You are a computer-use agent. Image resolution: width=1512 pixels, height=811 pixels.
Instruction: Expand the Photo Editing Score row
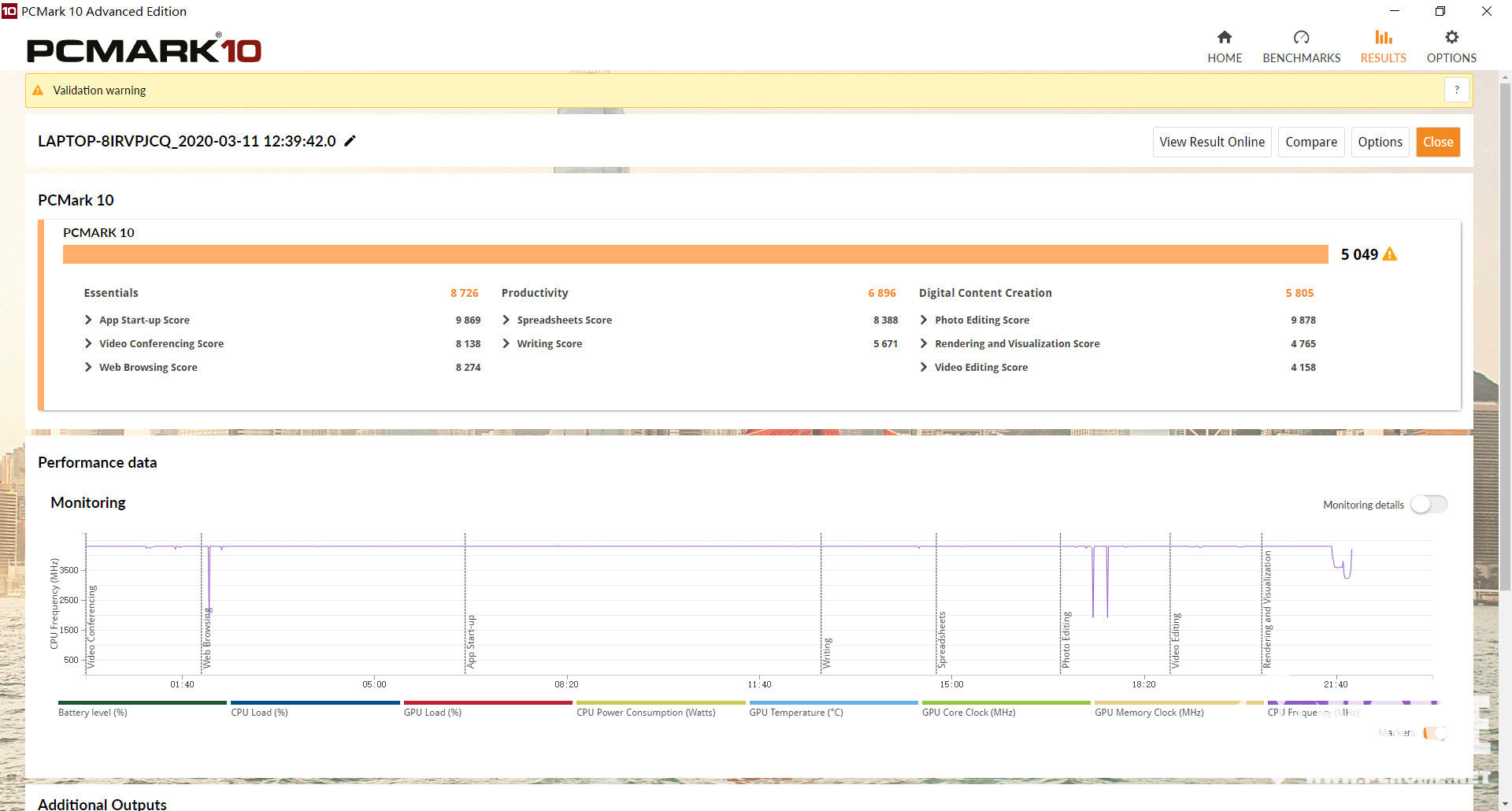pyautogui.click(x=924, y=320)
